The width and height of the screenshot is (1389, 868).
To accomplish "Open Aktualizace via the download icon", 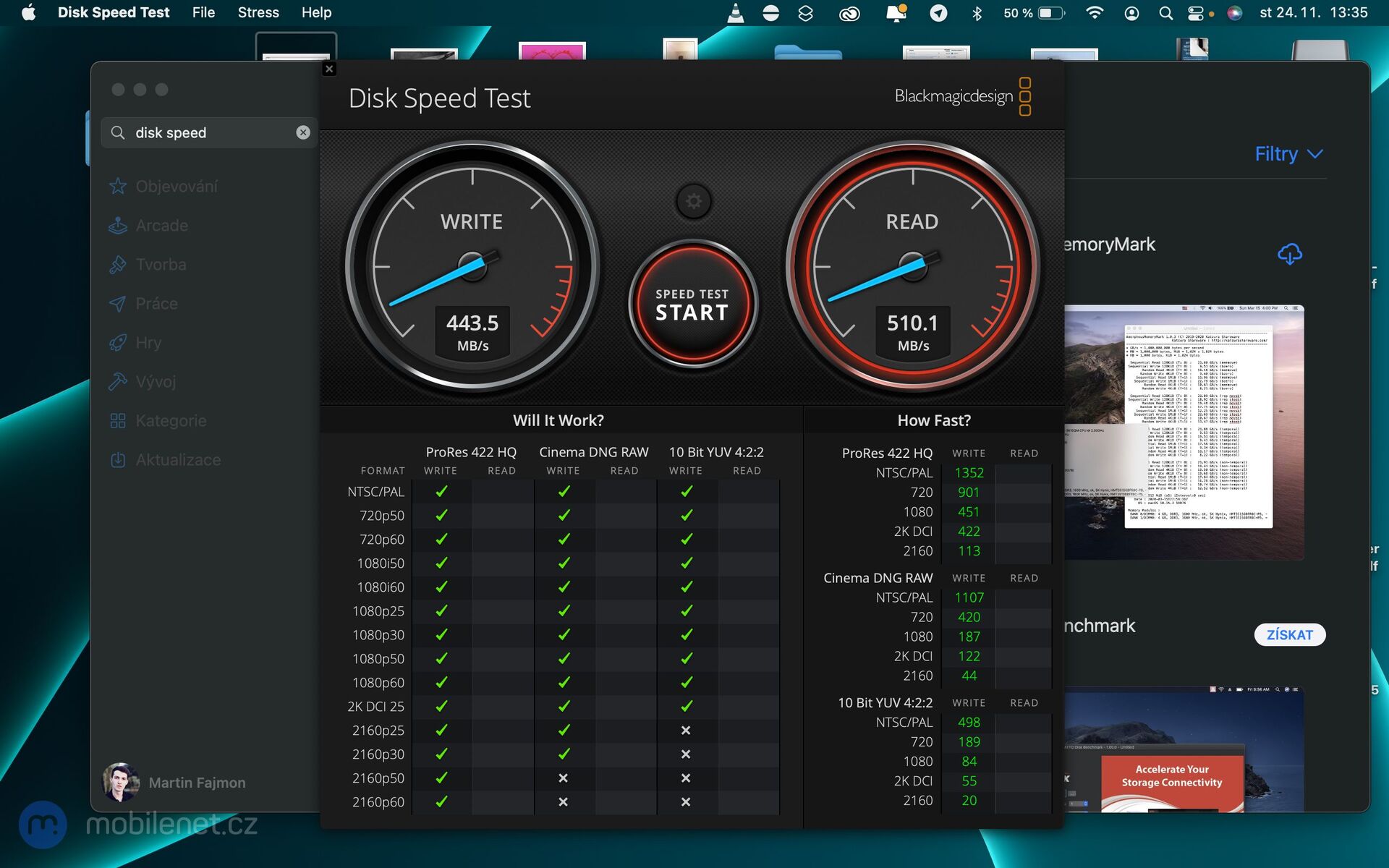I will point(118,459).
